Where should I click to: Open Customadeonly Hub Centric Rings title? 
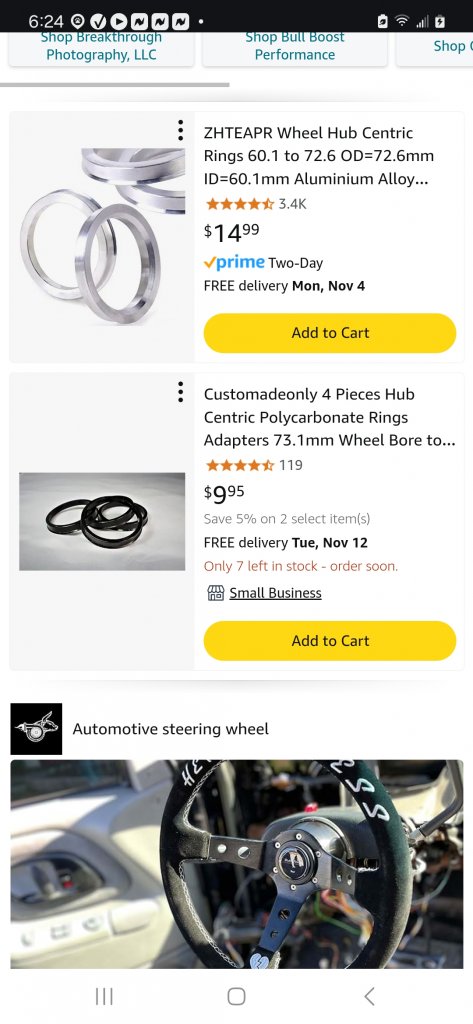pos(329,417)
